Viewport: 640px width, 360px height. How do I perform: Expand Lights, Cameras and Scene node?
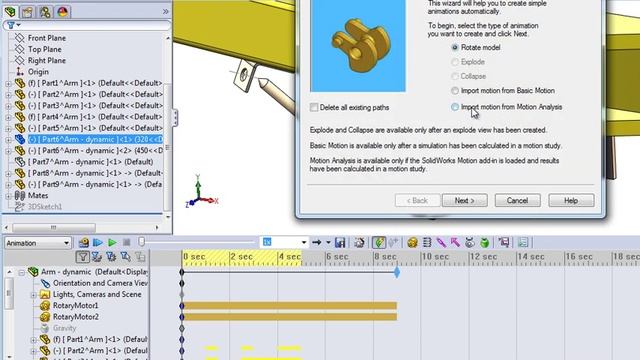33,295
